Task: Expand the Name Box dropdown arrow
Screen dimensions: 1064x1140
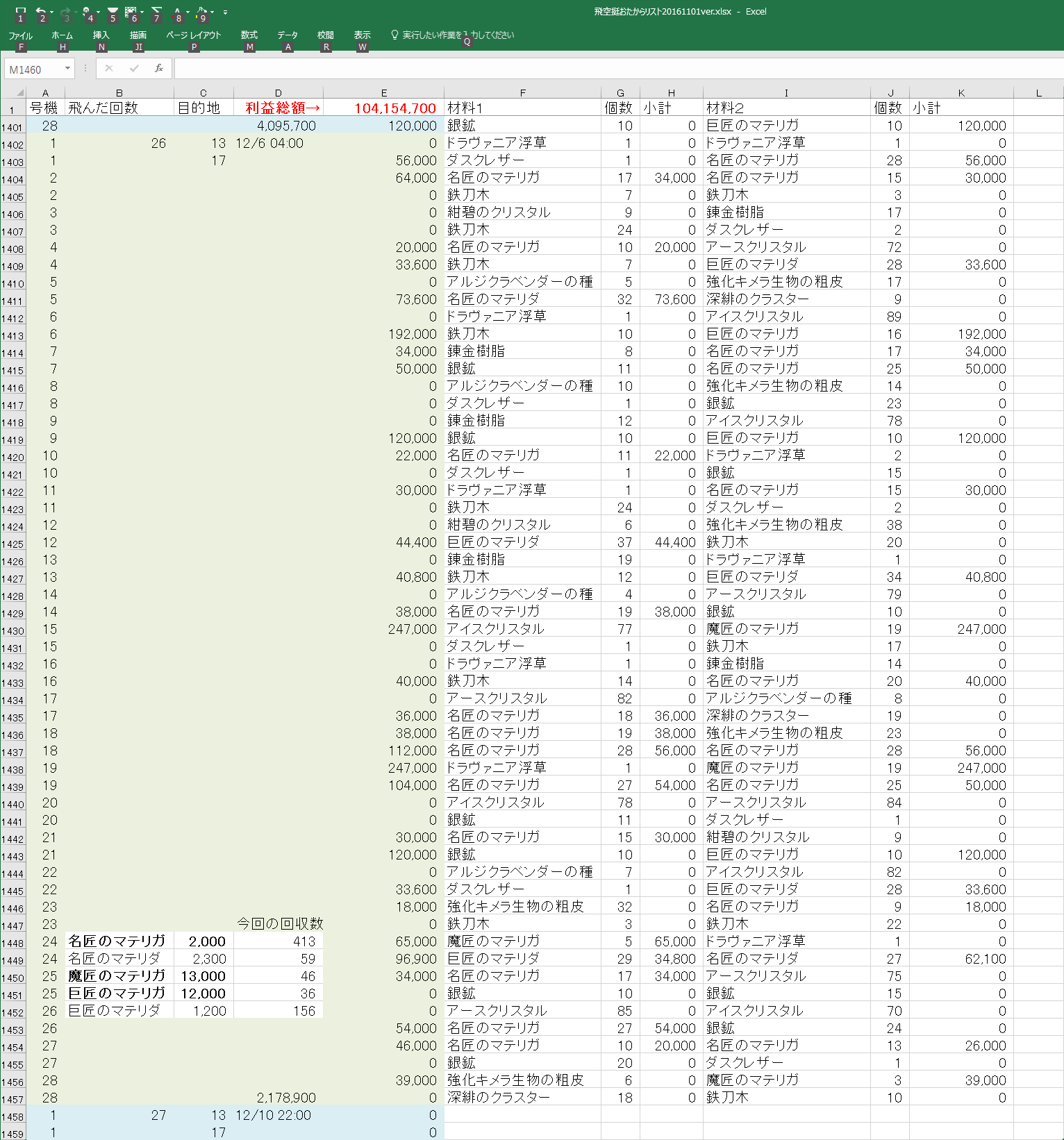Action: (67, 68)
